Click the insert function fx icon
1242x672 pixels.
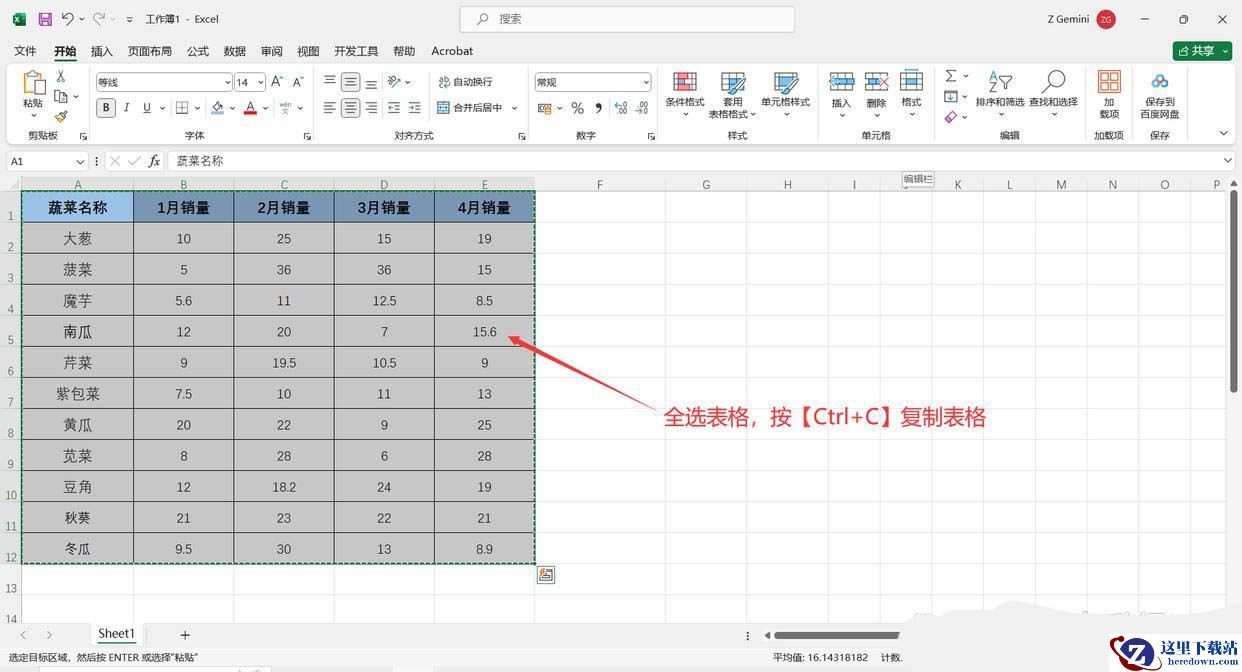click(x=154, y=161)
